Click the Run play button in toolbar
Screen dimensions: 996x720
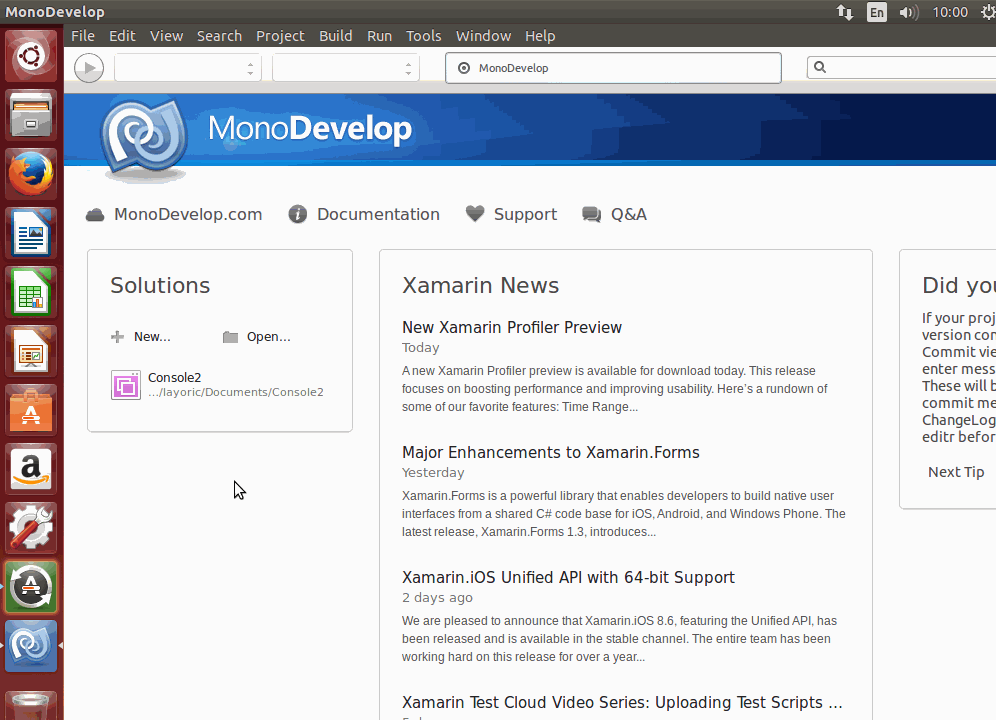pos(89,68)
